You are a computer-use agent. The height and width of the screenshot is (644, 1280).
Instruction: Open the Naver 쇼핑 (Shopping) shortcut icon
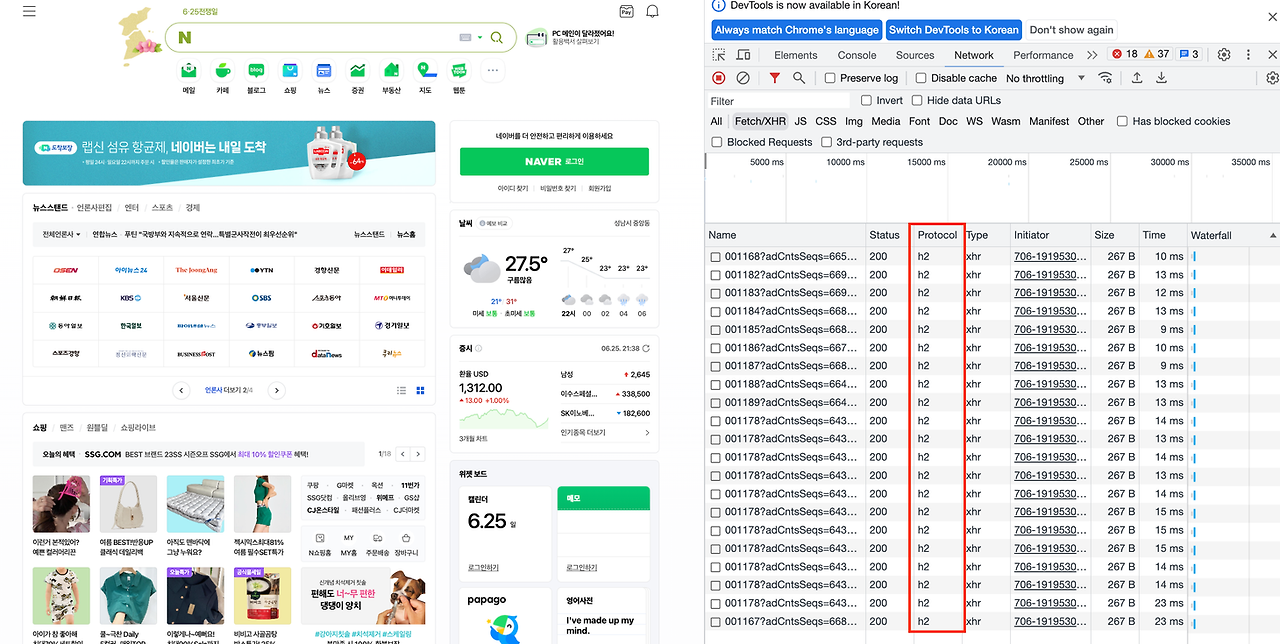[x=290, y=70]
